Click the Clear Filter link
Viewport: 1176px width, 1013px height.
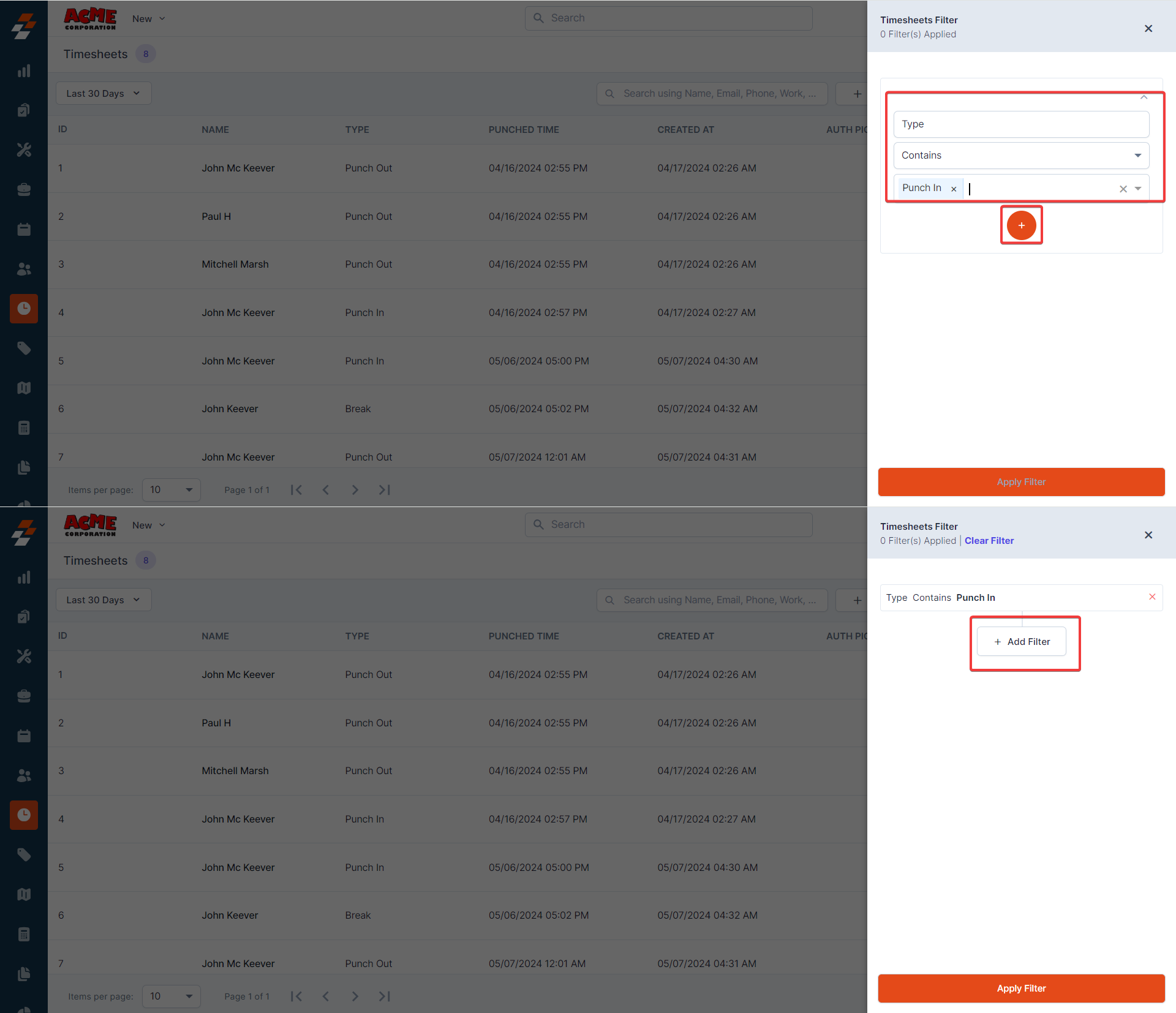tap(989, 541)
